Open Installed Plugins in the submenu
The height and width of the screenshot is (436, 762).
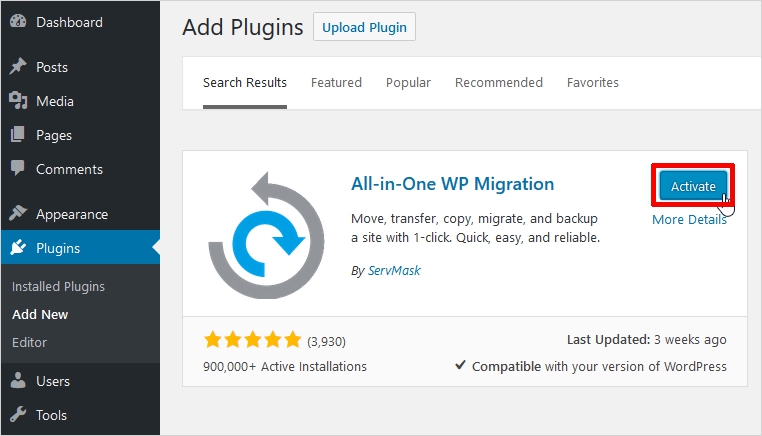[x=58, y=286]
